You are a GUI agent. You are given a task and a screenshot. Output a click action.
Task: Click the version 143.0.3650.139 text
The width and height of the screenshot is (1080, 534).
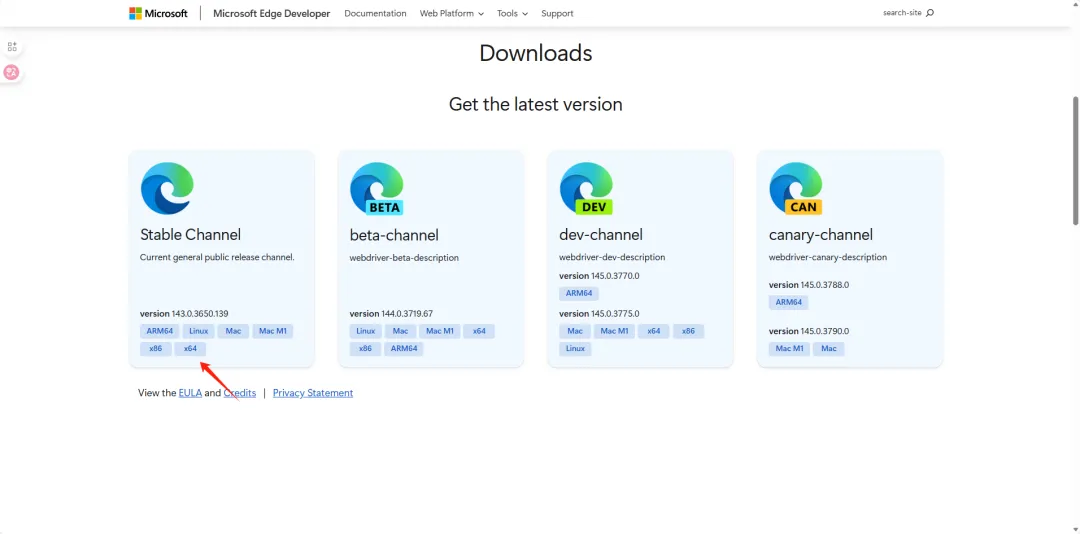coord(184,314)
